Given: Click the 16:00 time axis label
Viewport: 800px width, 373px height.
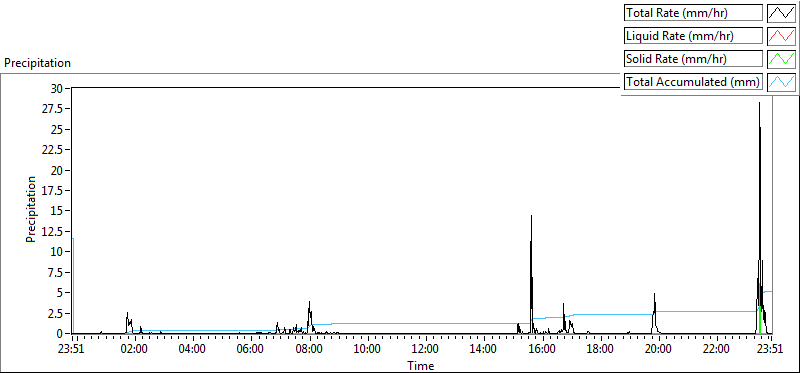Looking at the screenshot, I should coord(543,350).
